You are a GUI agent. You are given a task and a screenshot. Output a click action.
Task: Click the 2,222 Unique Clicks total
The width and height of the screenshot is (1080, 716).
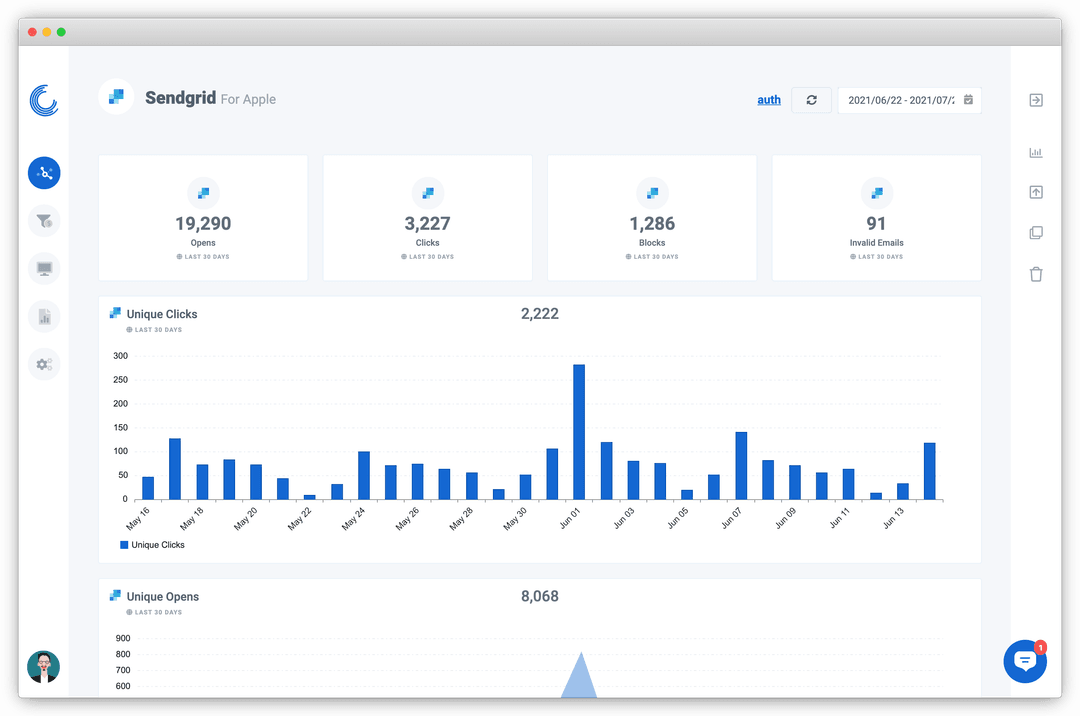(540, 314)
